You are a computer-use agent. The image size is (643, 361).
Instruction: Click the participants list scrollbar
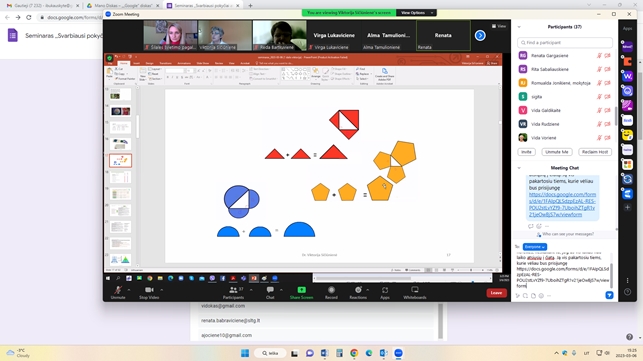[616, 117]
